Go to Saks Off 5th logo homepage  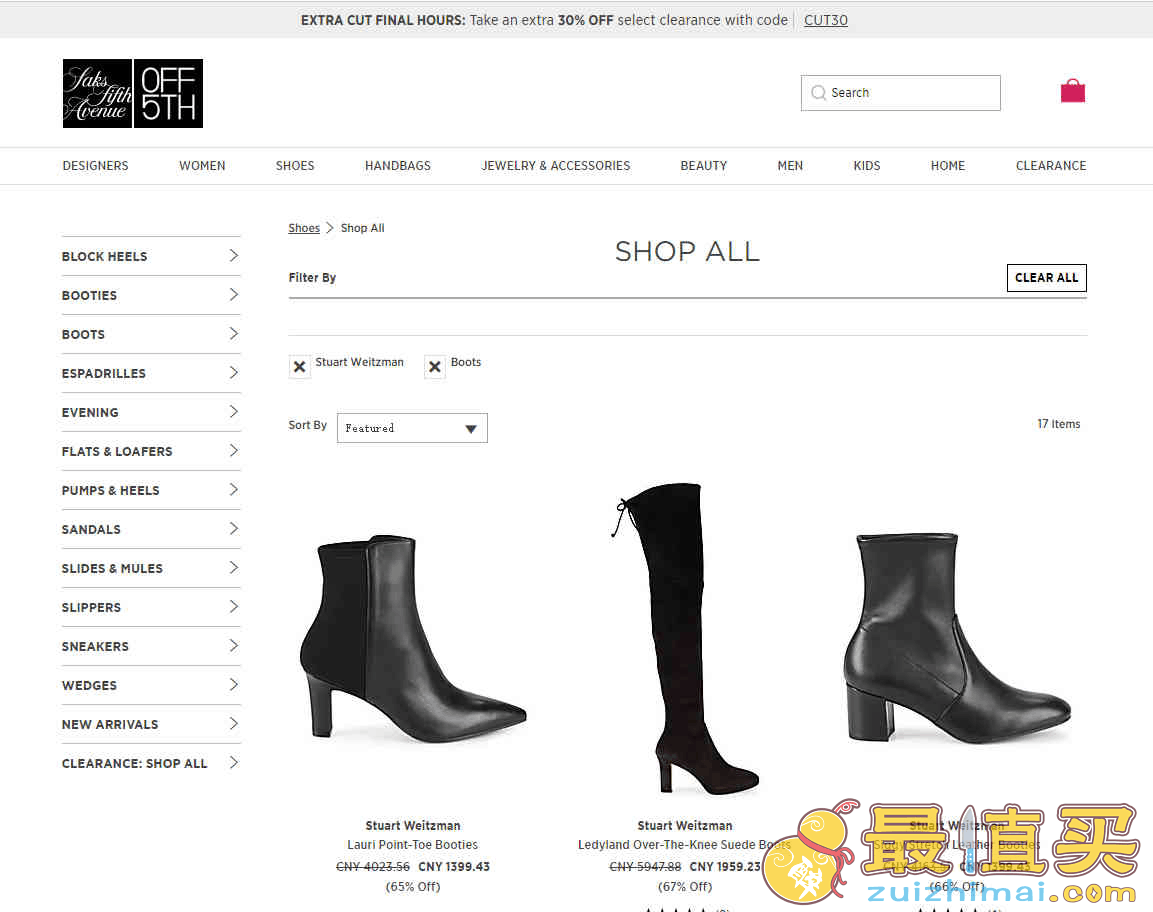coord(132,93)
